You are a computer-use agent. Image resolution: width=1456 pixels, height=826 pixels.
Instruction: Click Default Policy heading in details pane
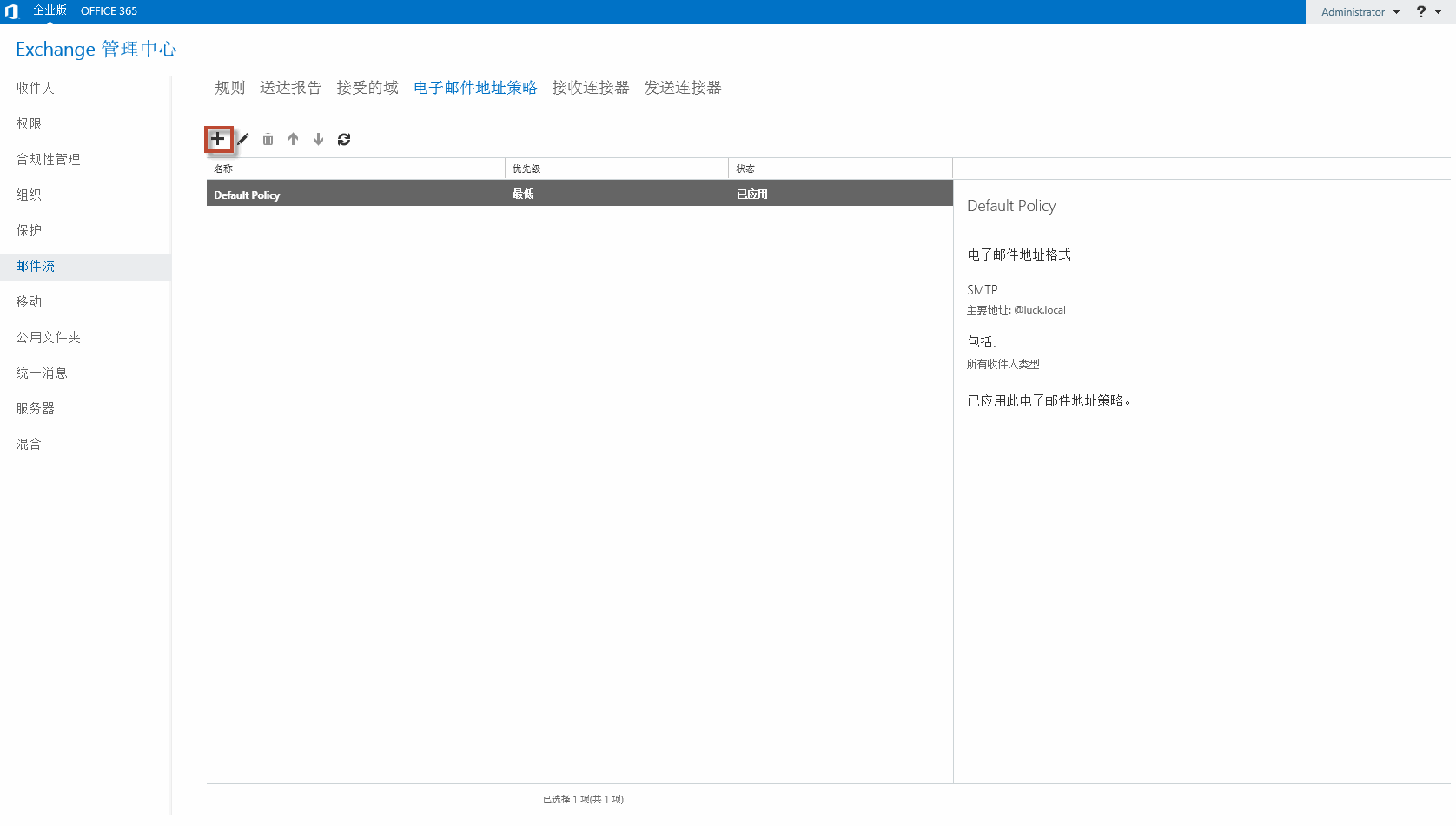[1011, 206]
